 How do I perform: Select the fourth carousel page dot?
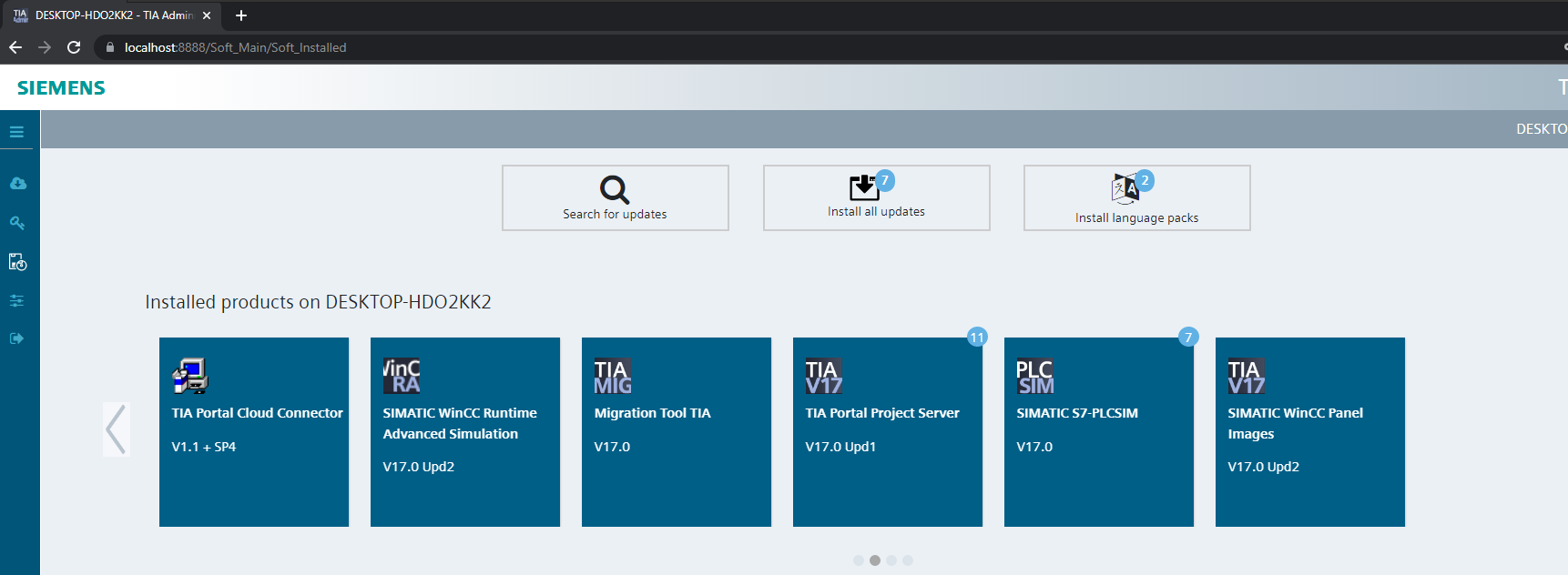pyautogui.click(x=908, y=560)
